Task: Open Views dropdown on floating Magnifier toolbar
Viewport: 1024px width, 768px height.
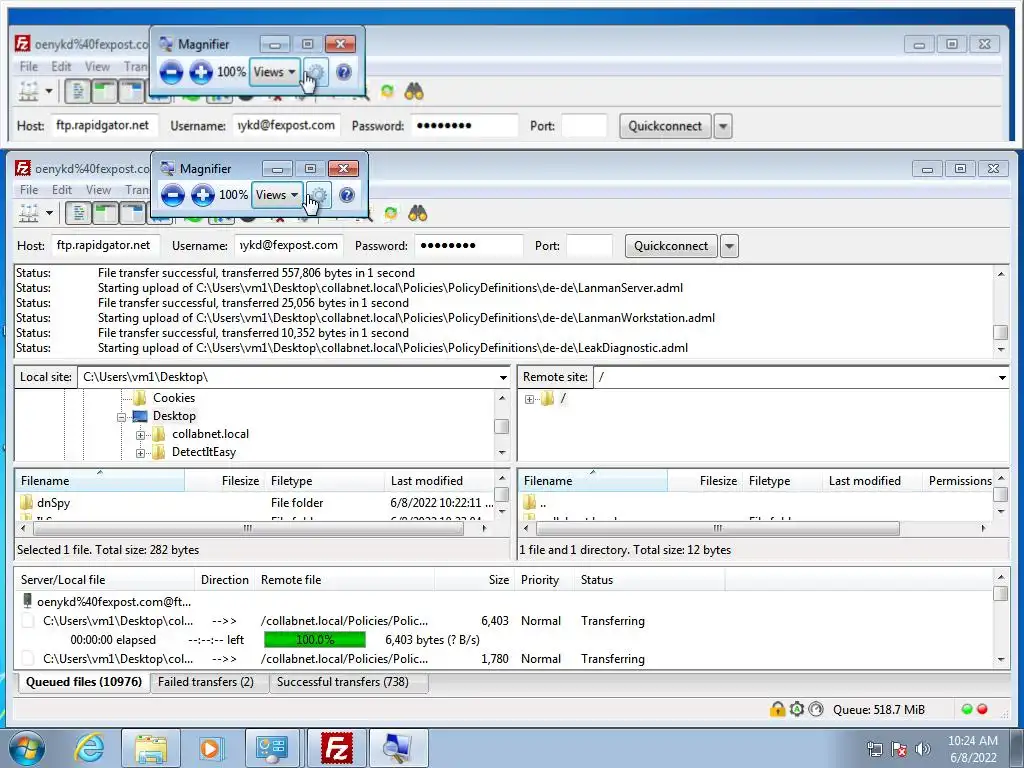Action: tap(277, 195)
